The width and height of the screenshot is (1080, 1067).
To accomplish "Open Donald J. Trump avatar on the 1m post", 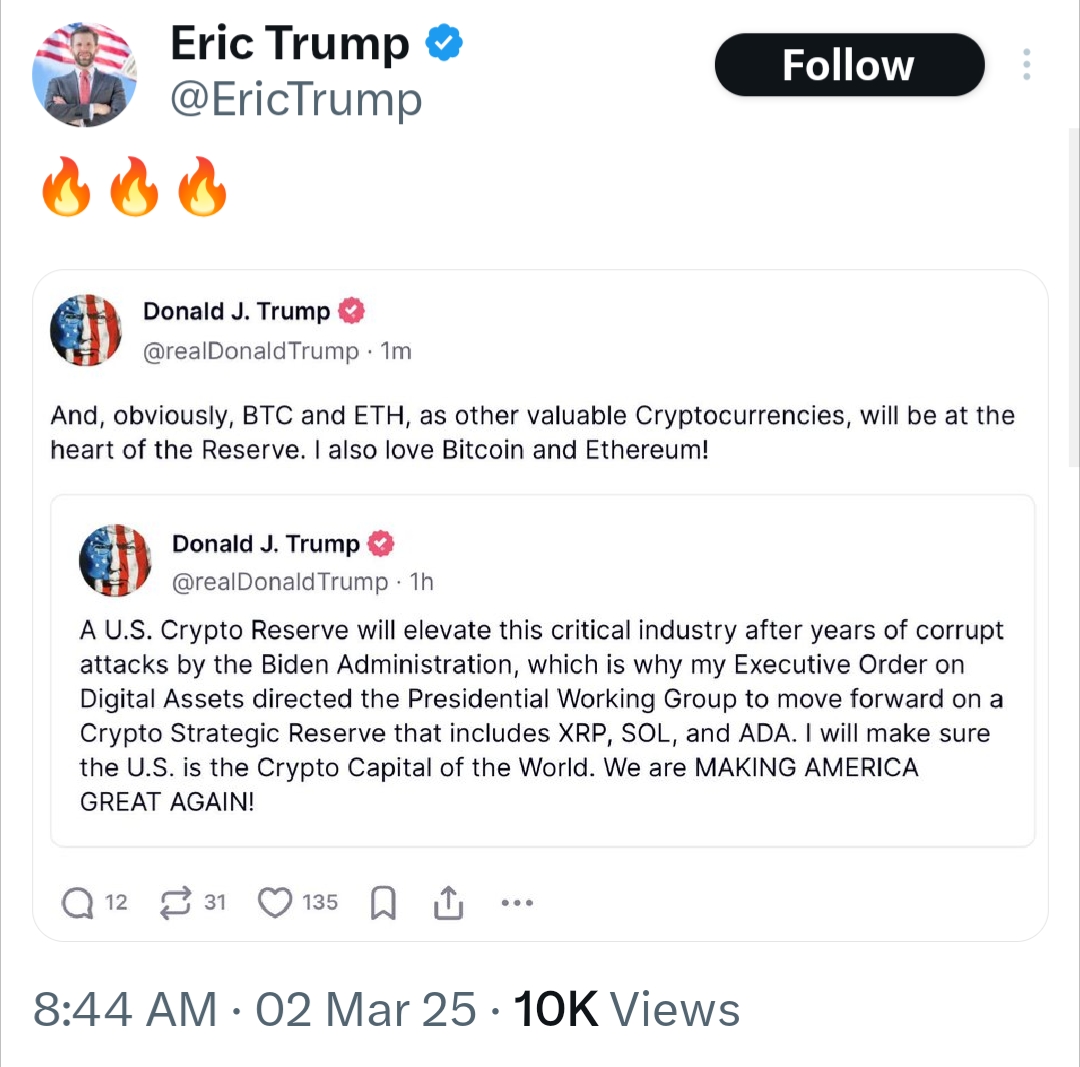I will coord(86,330).
